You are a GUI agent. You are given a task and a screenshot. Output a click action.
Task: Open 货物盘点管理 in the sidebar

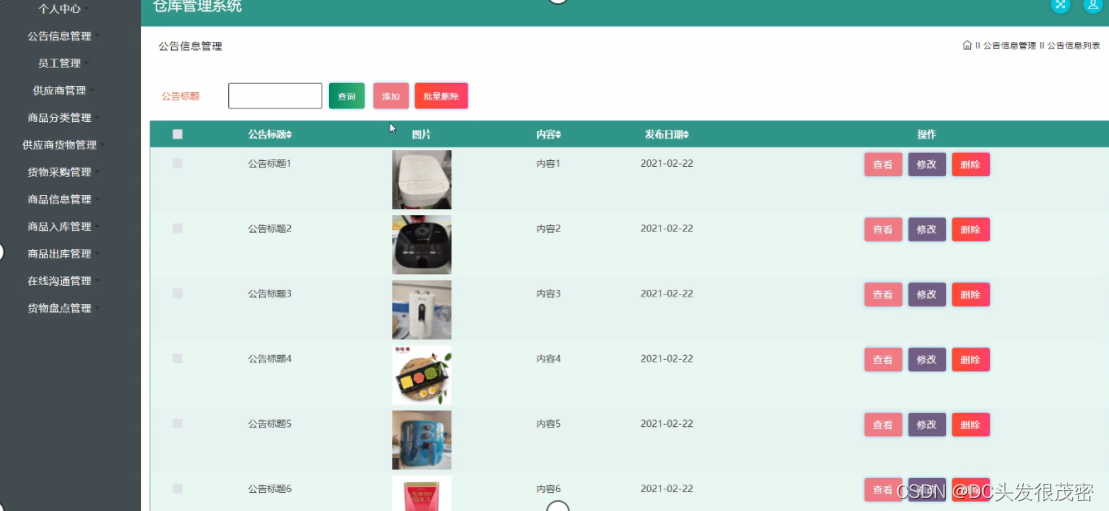pyautogui.click(x=59, y=309)
